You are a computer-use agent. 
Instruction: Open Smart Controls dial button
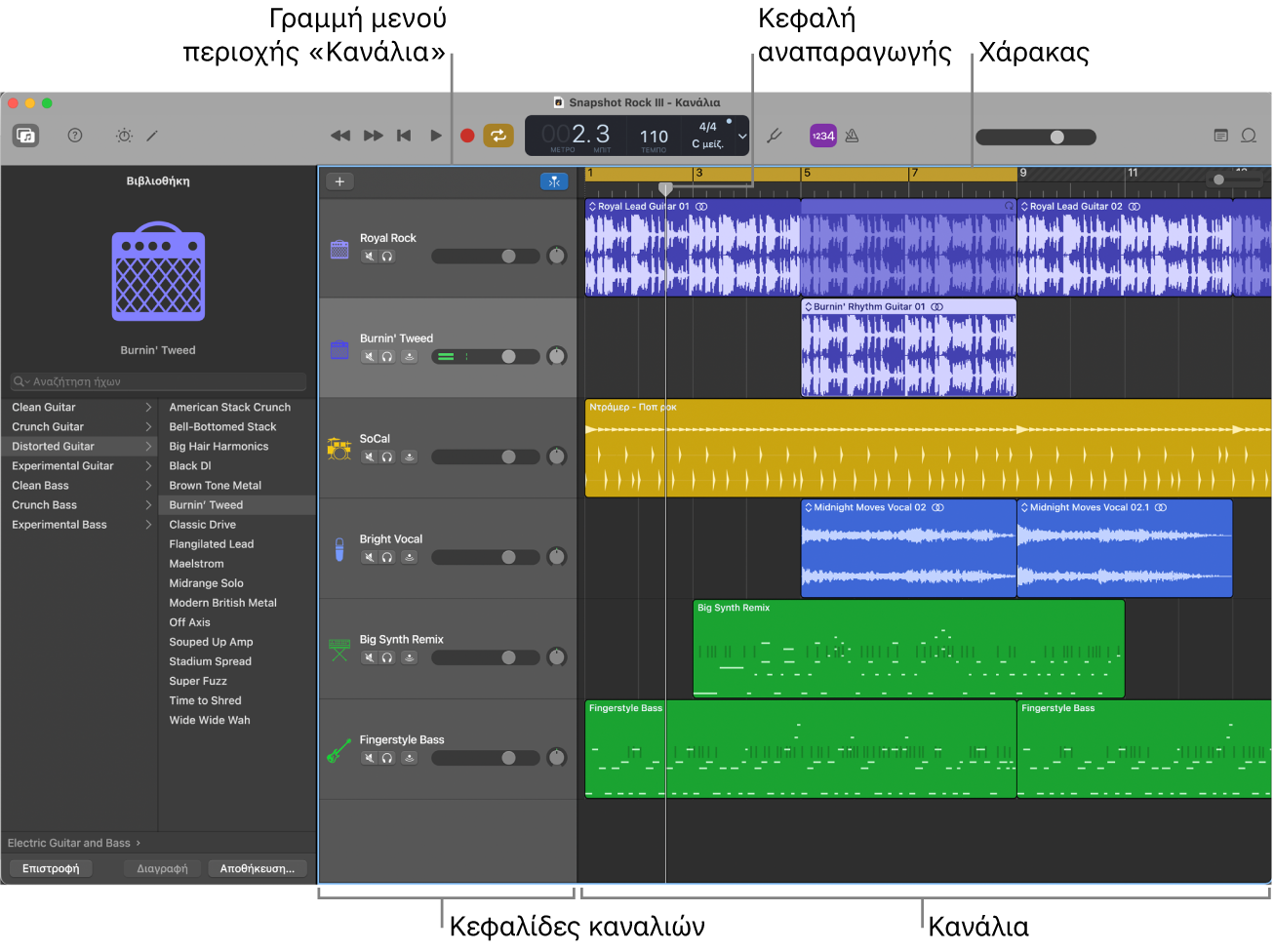[x=124, y=136]
